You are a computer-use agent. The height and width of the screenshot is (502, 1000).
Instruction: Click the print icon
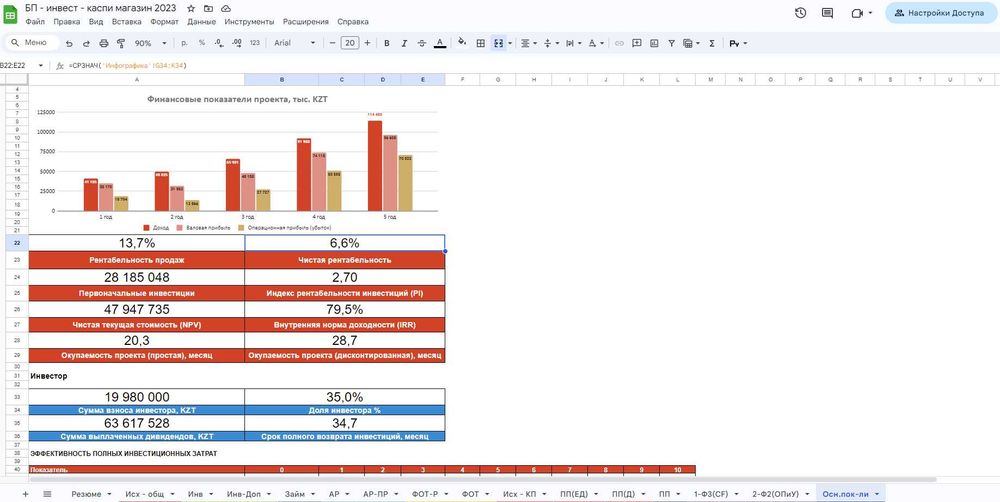104,43
